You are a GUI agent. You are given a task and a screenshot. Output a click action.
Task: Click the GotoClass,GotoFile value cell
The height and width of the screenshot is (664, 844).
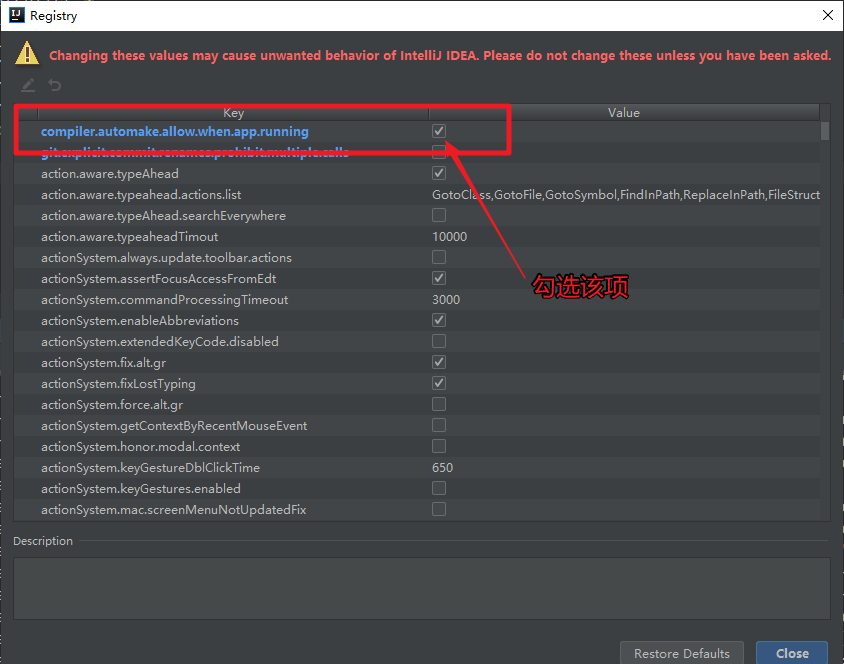tap(625, 194)
